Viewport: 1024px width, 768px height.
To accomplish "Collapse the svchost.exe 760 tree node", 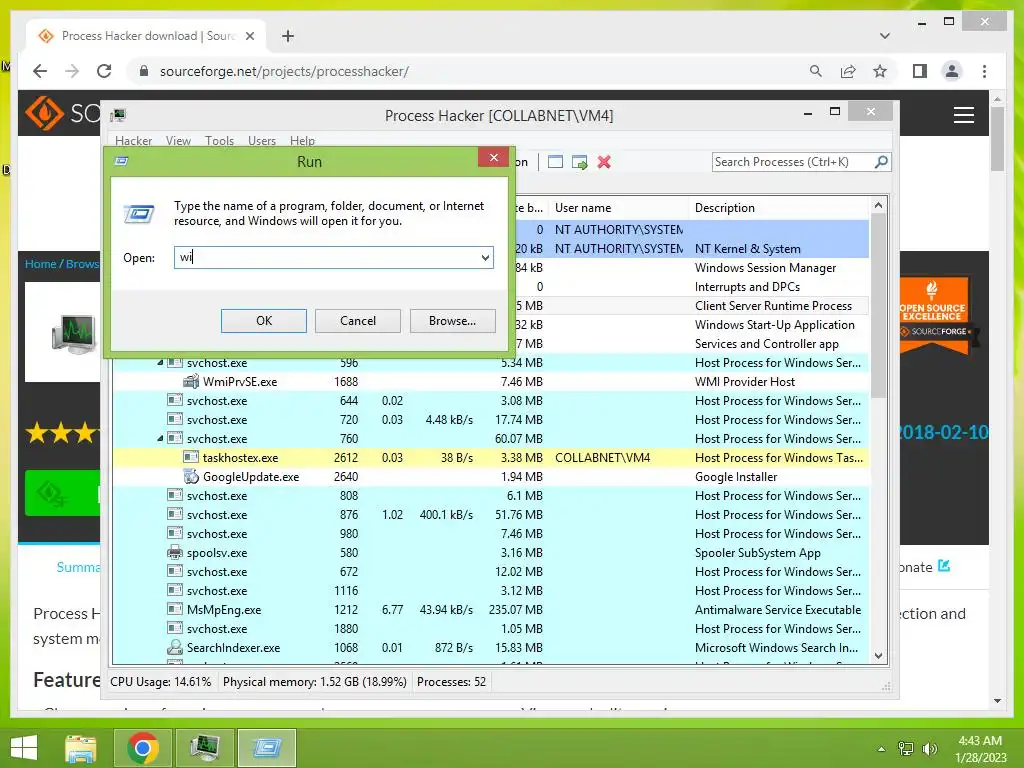I will point(160,438).
